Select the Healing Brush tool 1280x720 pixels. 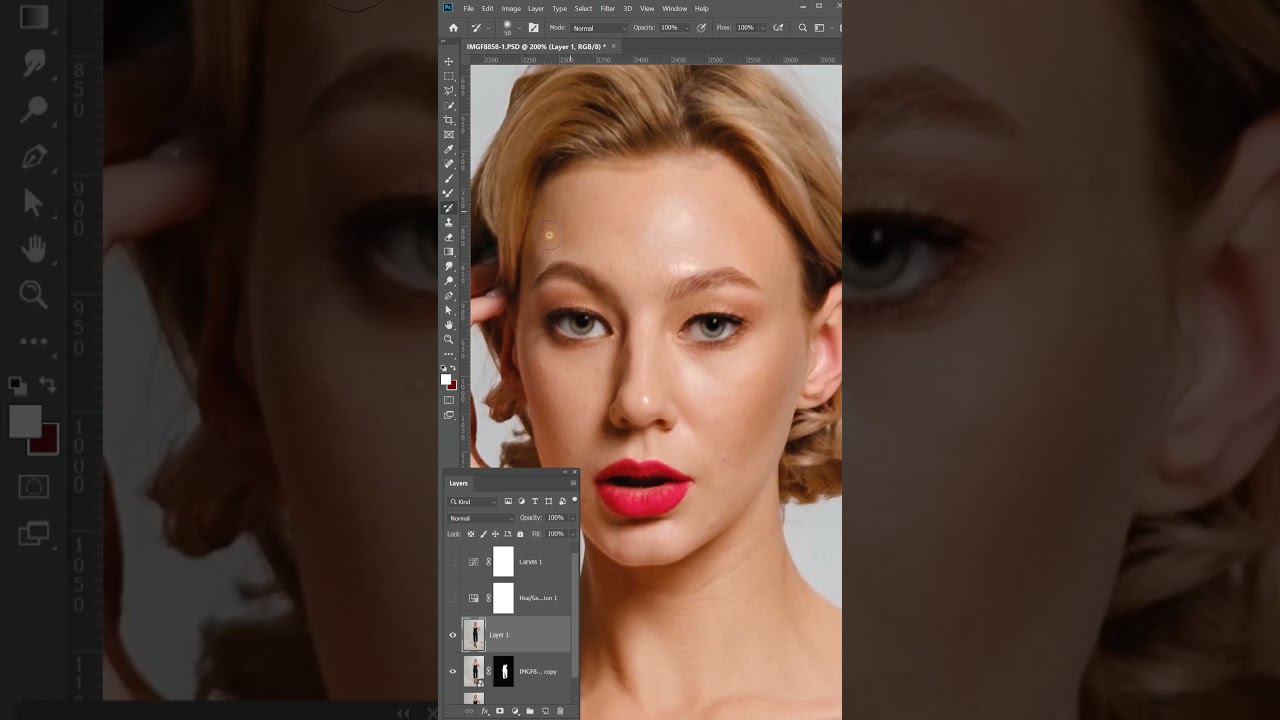point(449,164)
